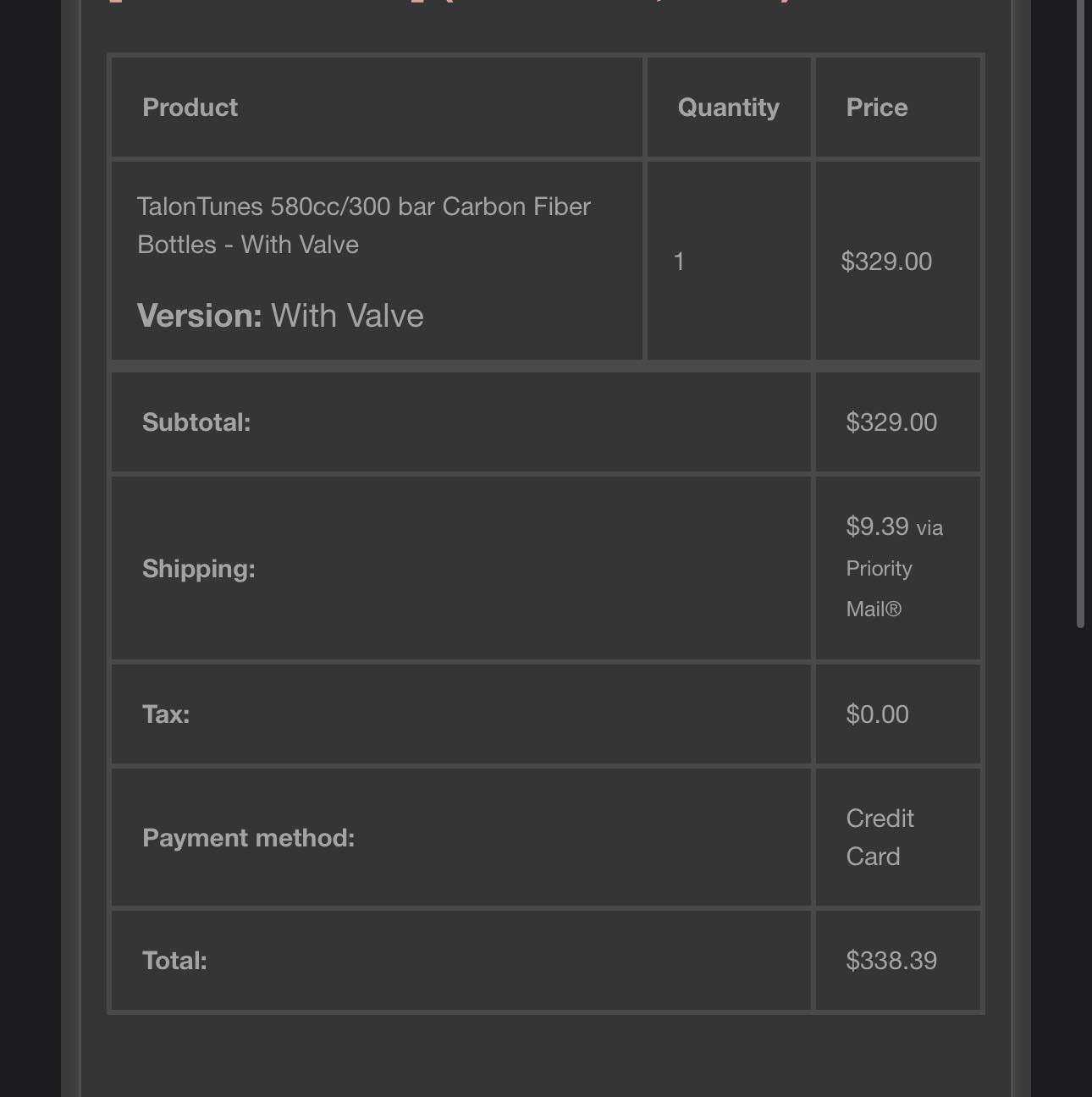Click the $338.39 total amount

coord(891,961)
